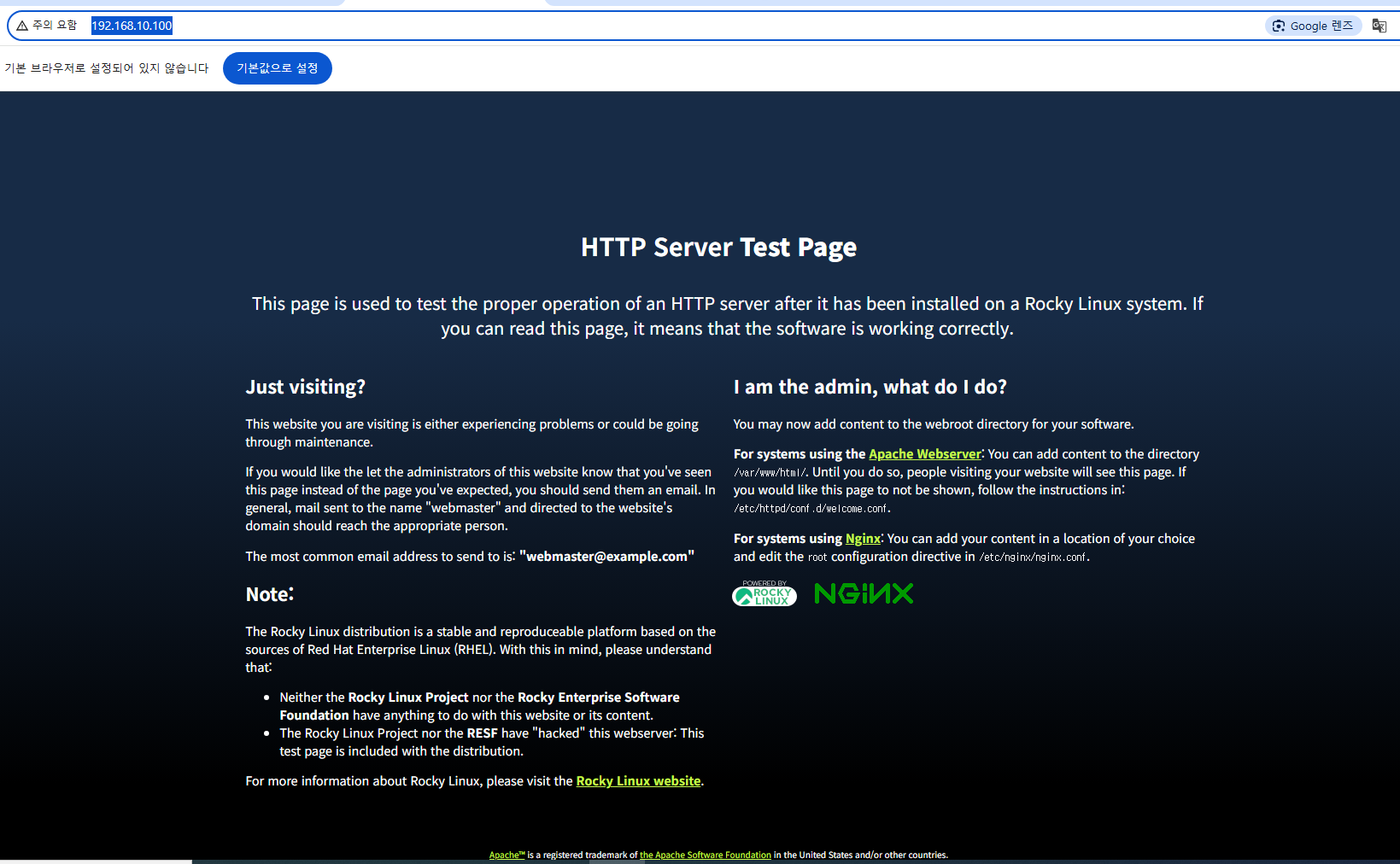
Task: Click the 'Note:' heading
Action: [270, 594]
